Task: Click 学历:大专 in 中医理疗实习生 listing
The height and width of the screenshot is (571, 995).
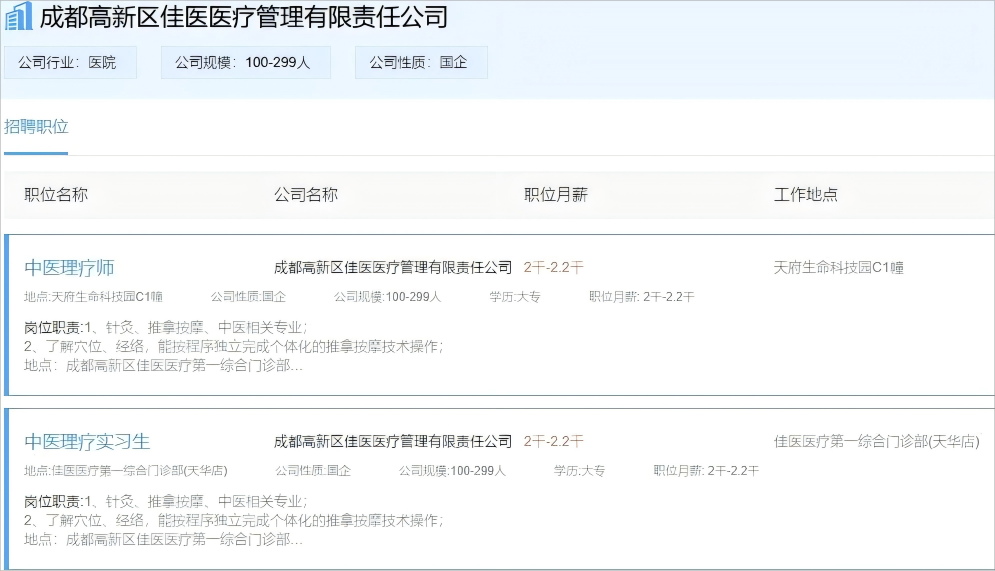Action: click(x=579, y=471)
